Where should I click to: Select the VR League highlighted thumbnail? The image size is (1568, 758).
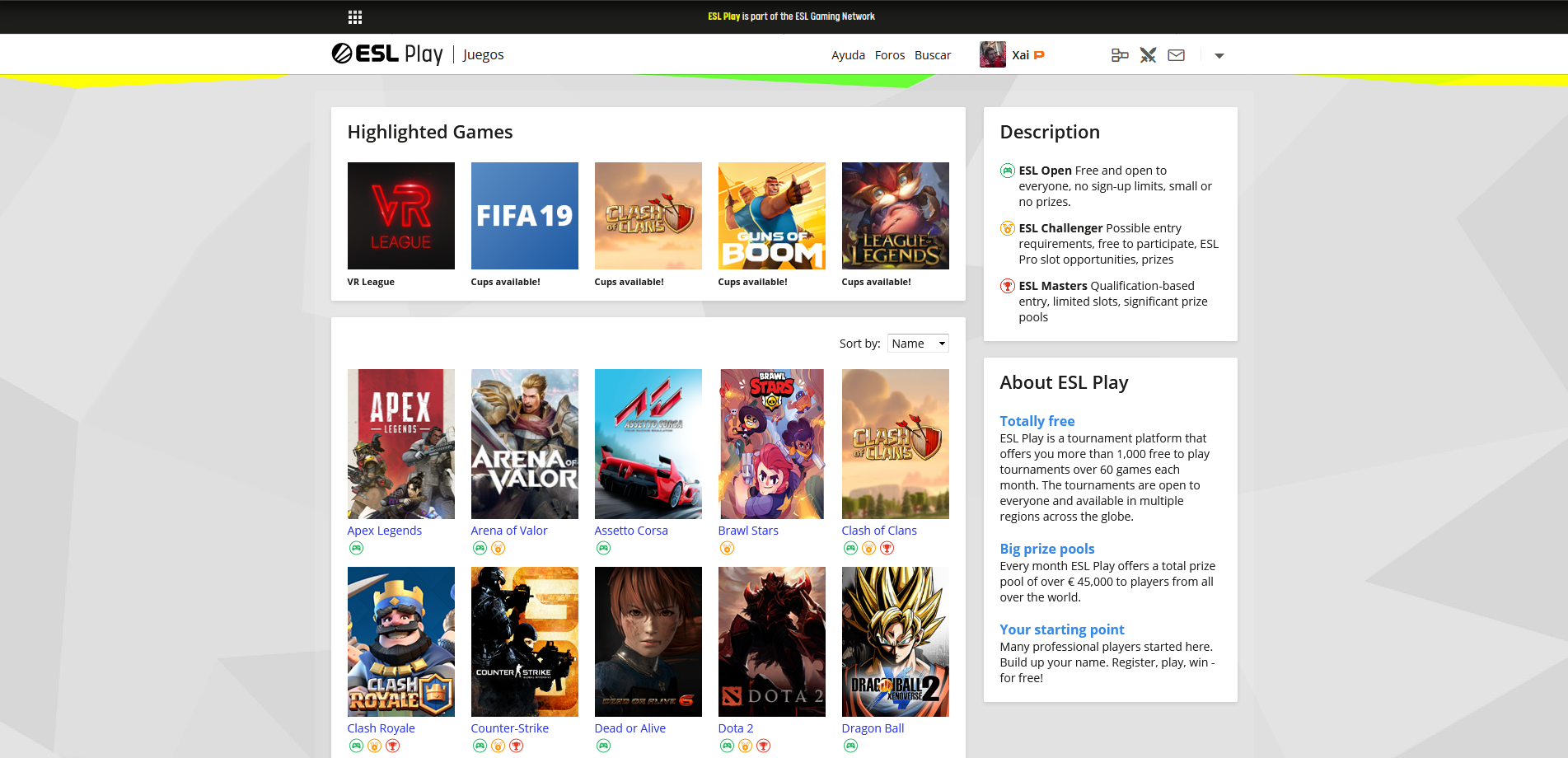(x=401, y=216)
